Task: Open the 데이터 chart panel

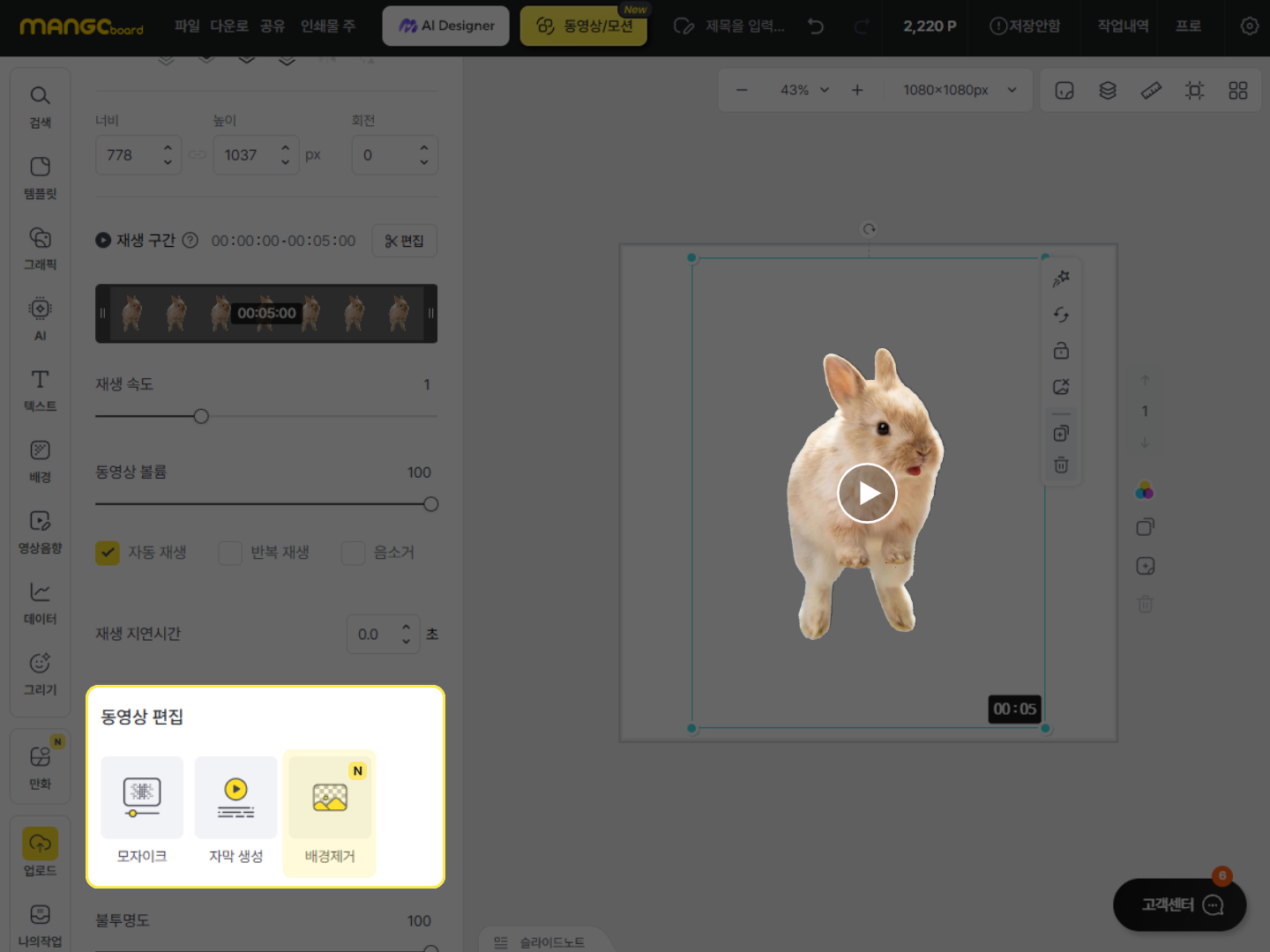Action: 40,603
